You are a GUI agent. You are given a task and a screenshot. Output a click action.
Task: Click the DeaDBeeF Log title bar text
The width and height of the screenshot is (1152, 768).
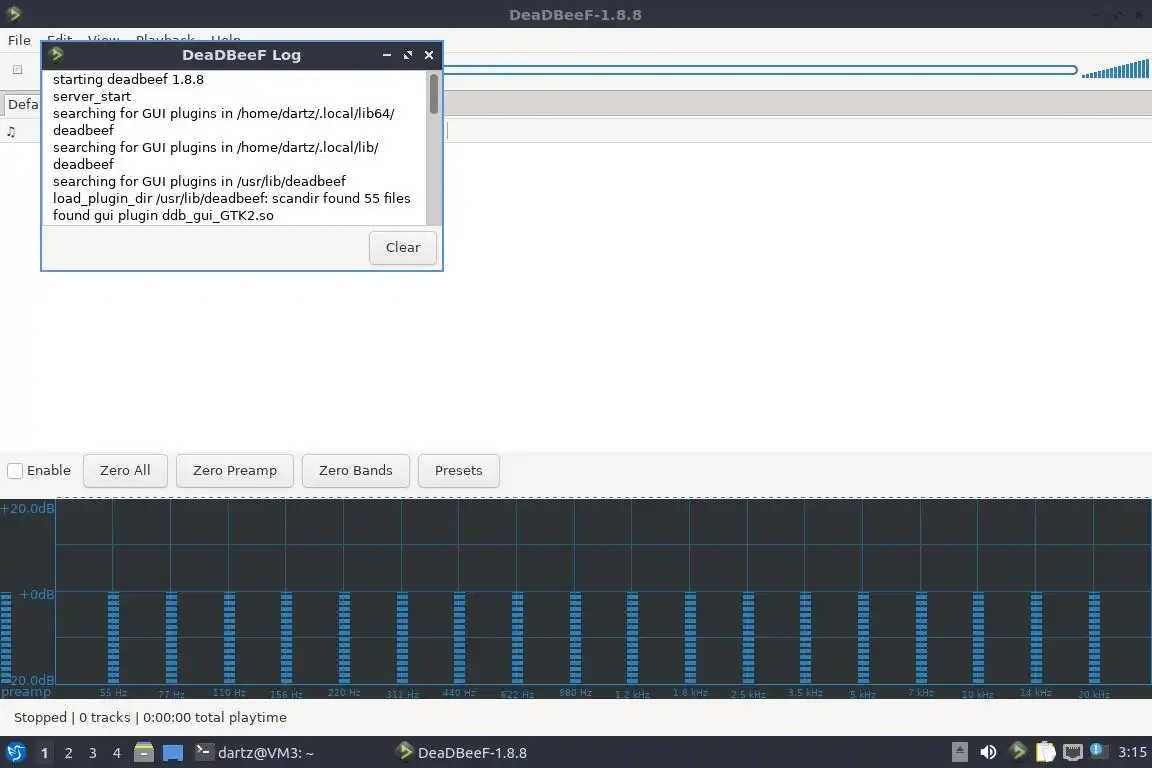click(x=242, y=55)
